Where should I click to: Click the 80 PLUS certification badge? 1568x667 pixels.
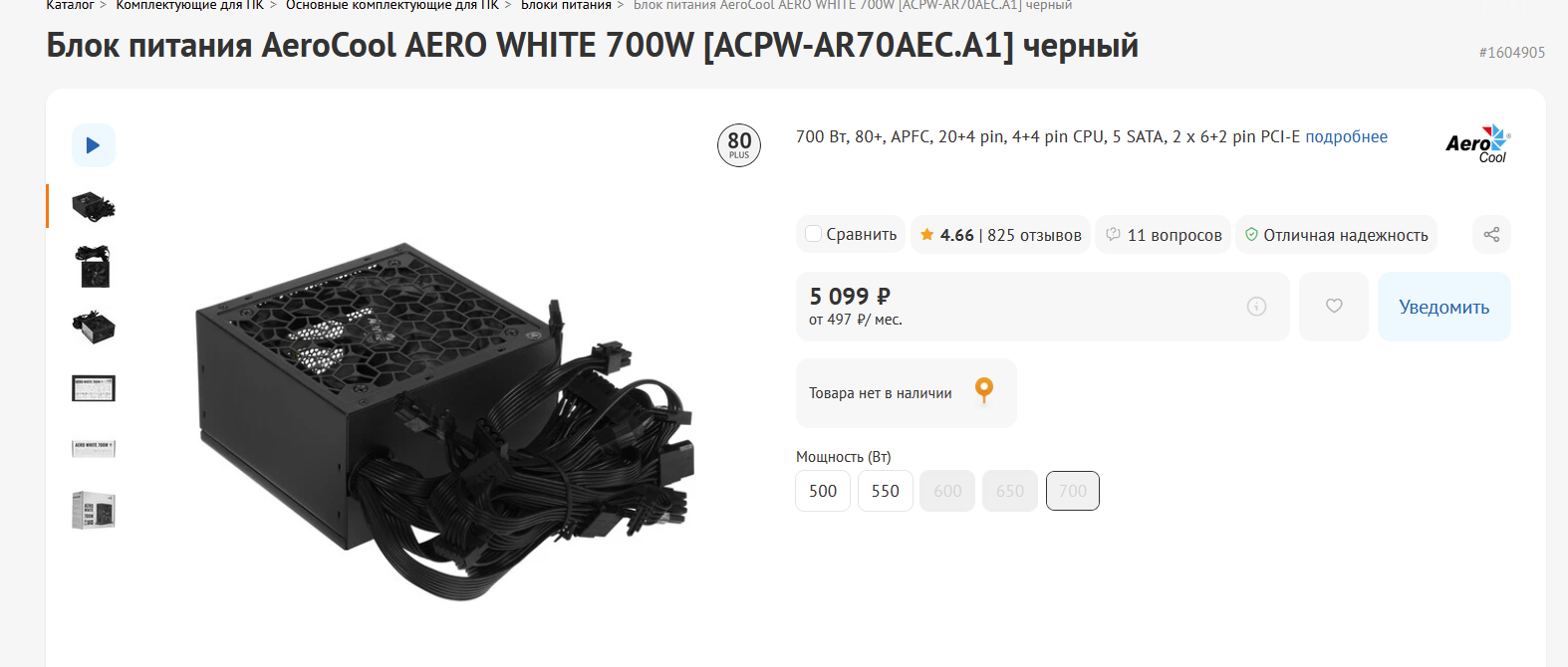739,145
